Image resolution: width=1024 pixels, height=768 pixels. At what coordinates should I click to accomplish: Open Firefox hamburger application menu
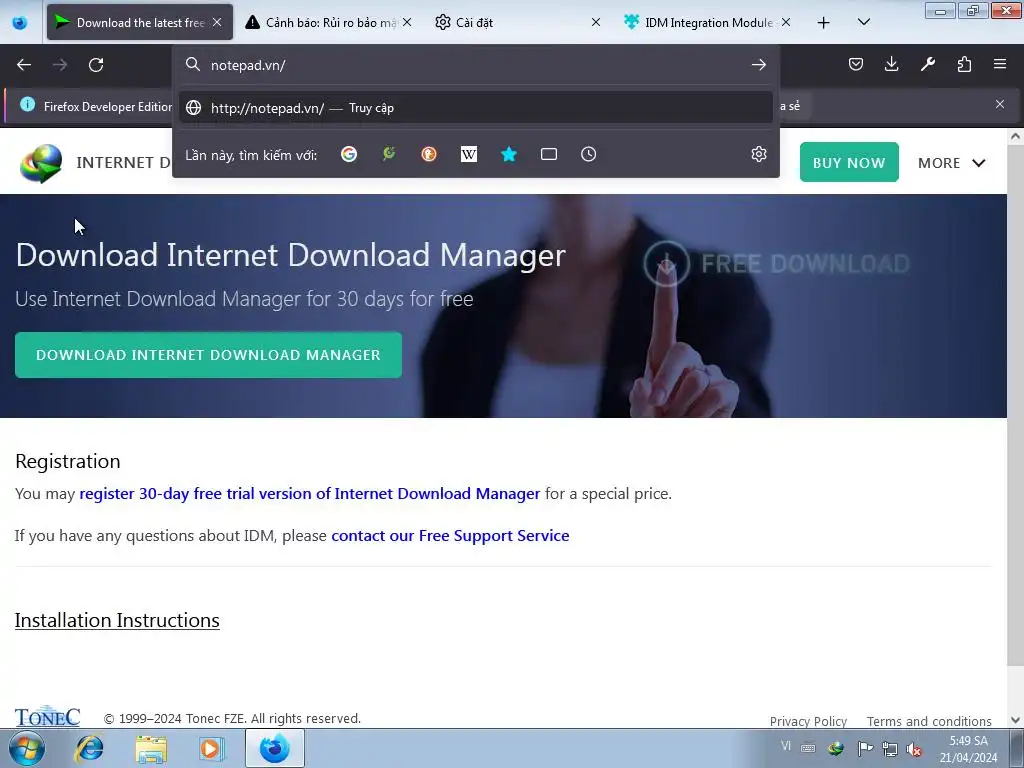point(1000,64)
